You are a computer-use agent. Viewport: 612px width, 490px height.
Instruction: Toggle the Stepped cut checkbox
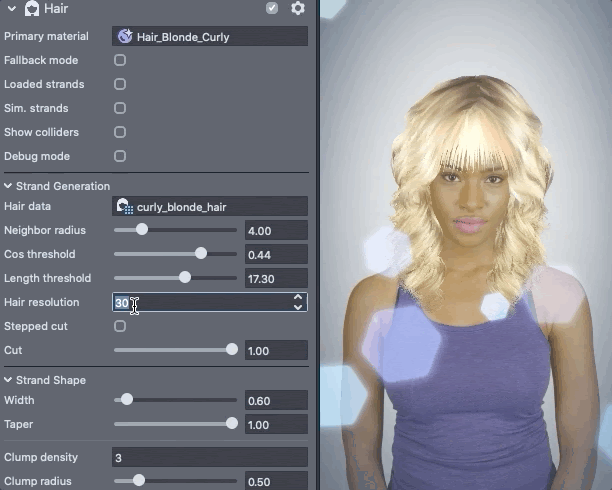pyautogui.click(x=120, y=326)
